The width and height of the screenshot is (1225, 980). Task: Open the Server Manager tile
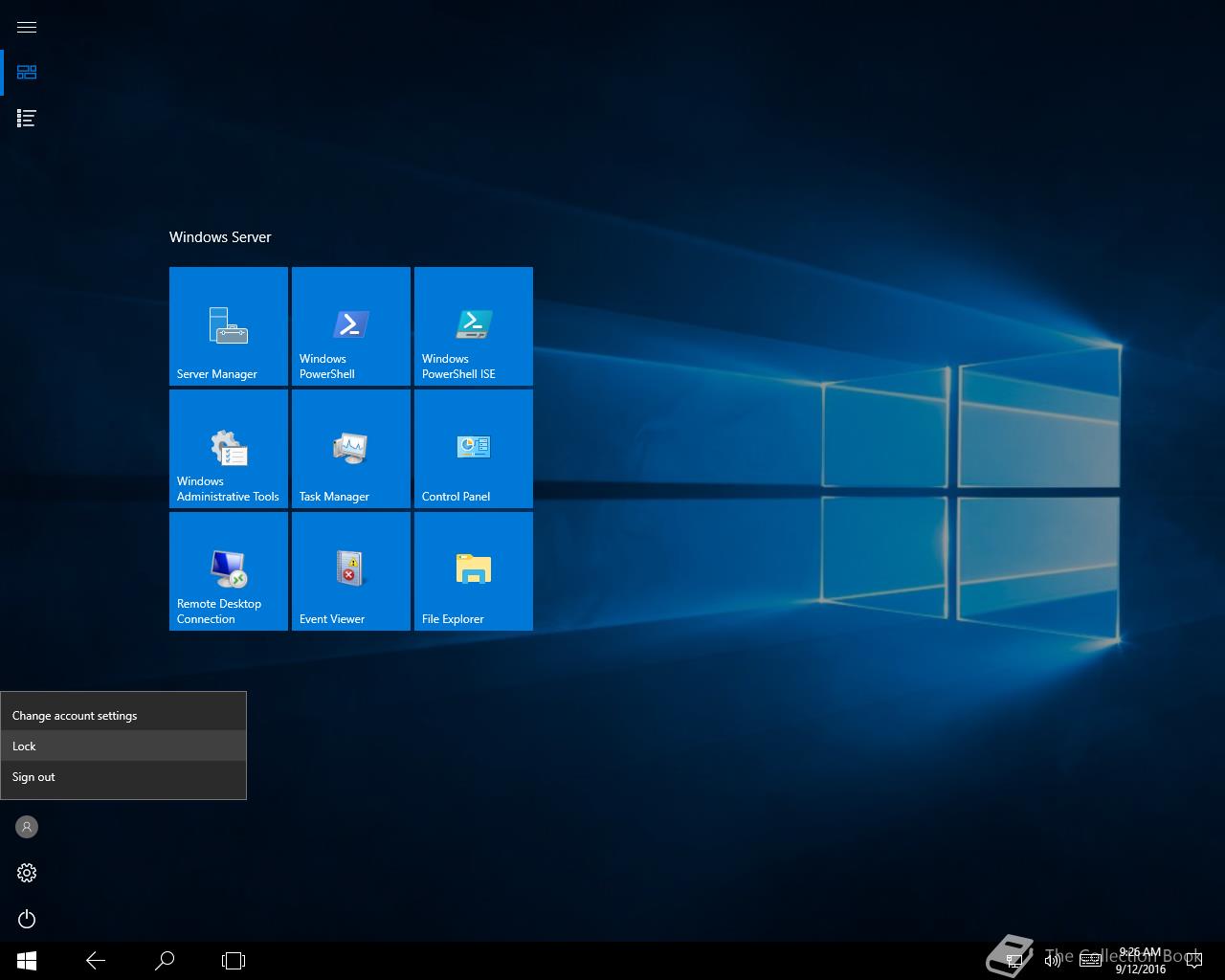point(229,326)
